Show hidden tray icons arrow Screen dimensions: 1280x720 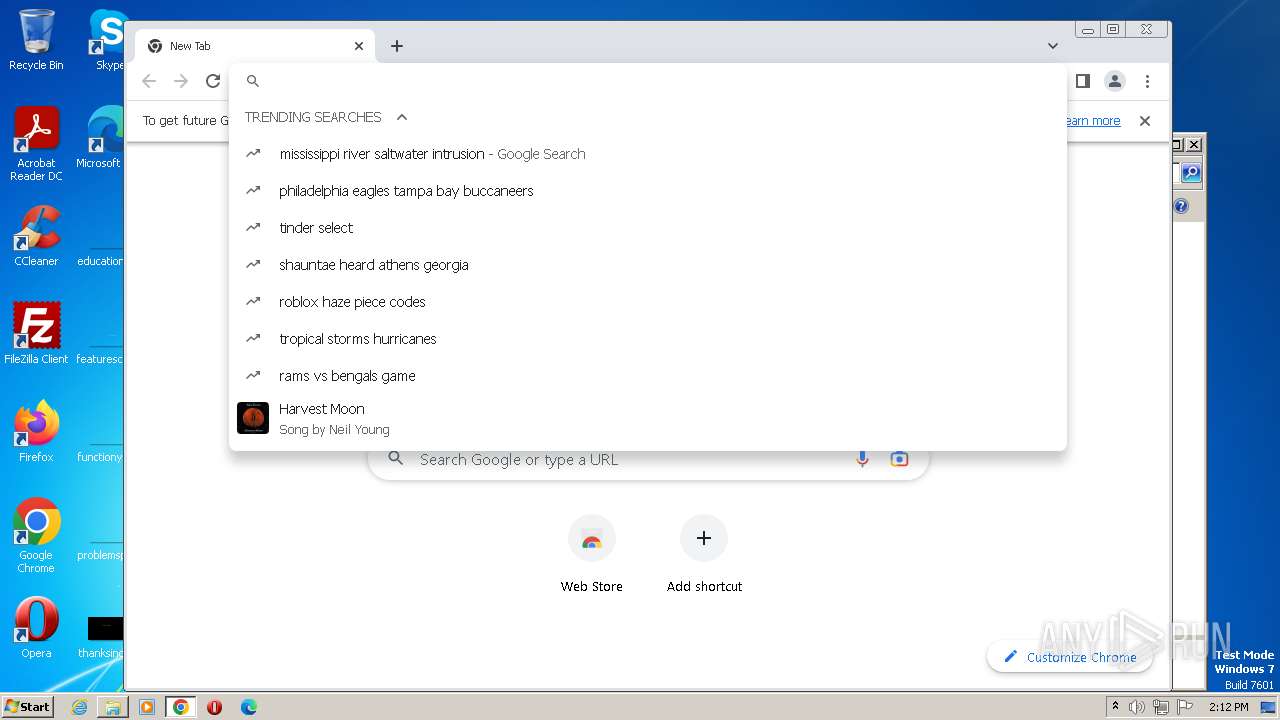point(1115,707)
